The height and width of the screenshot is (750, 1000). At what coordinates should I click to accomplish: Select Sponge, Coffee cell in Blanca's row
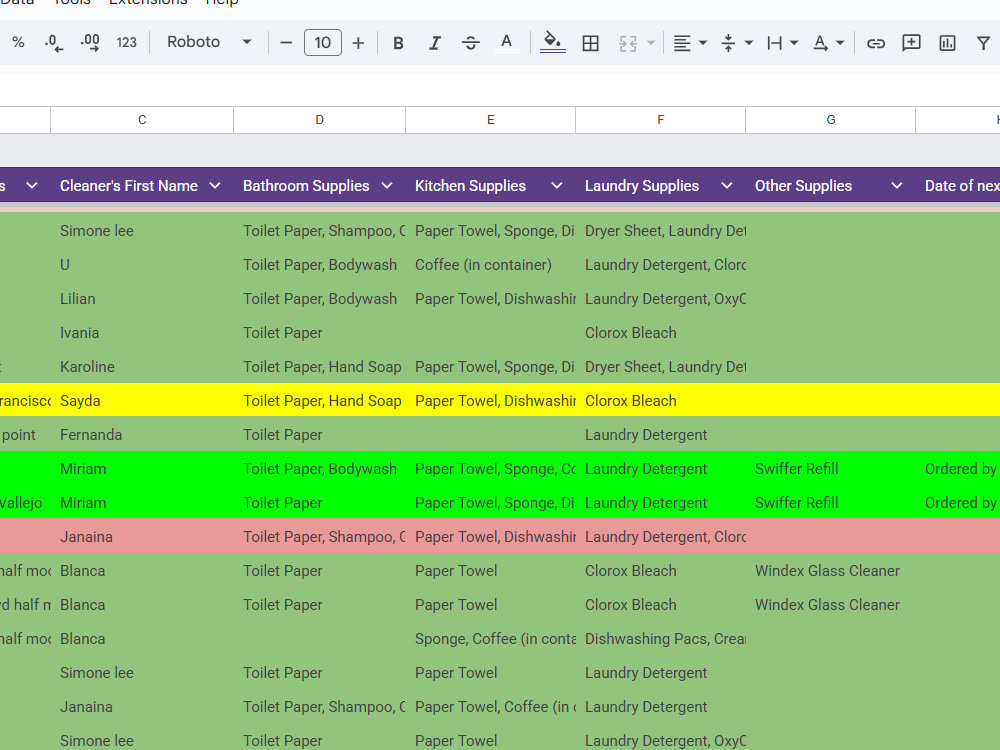(x=490, y=638)
